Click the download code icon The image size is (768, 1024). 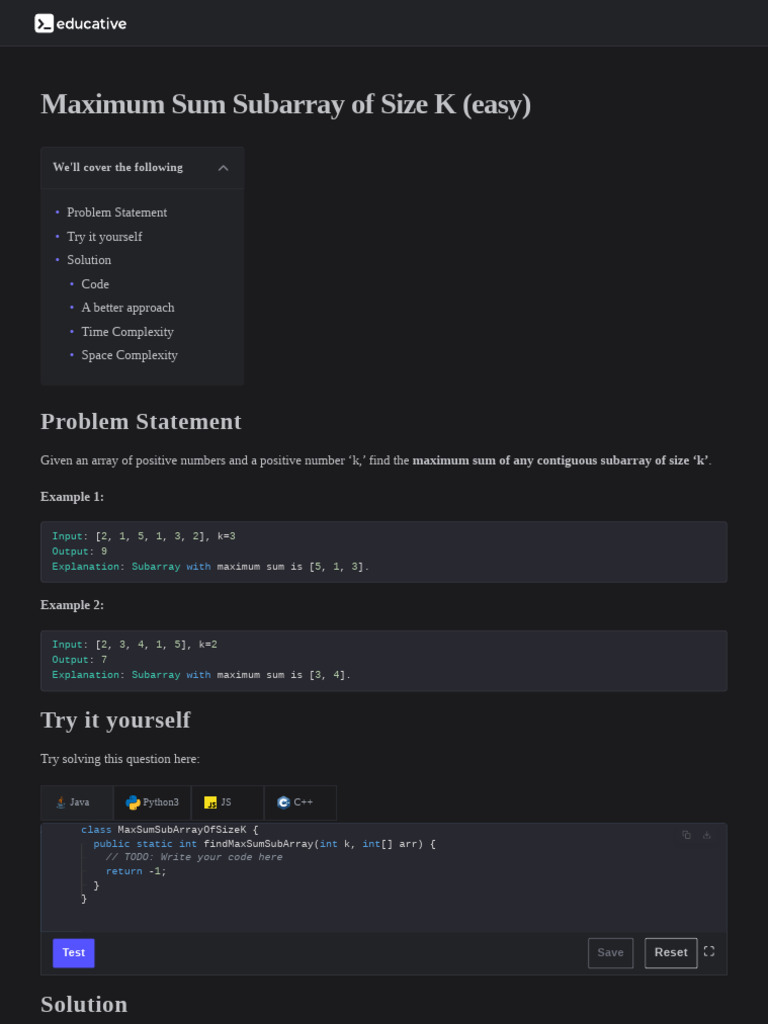tap(707, 835)
